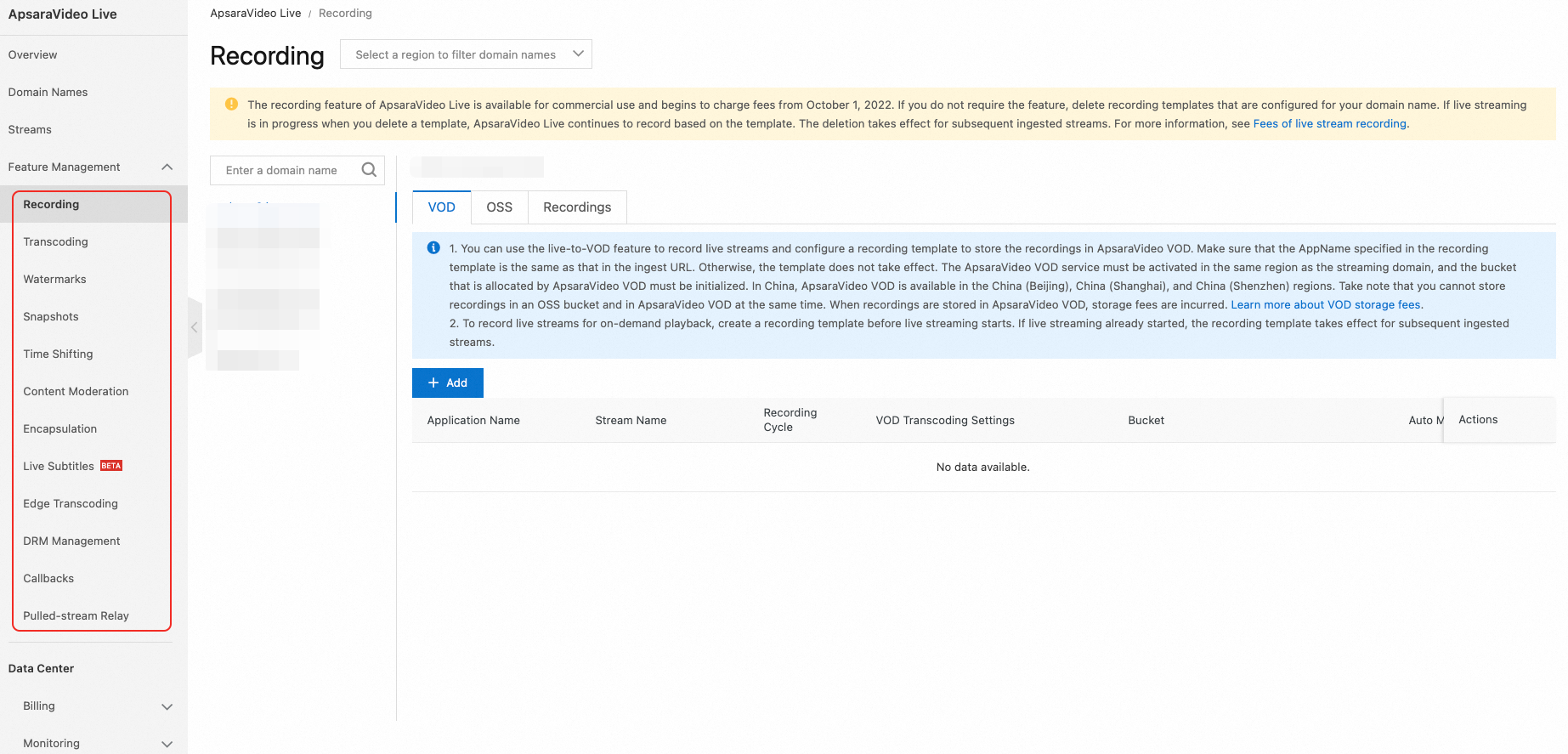Open the Live Subtitles page
This screenshot has width=1568, height=754.
[59, 467]
